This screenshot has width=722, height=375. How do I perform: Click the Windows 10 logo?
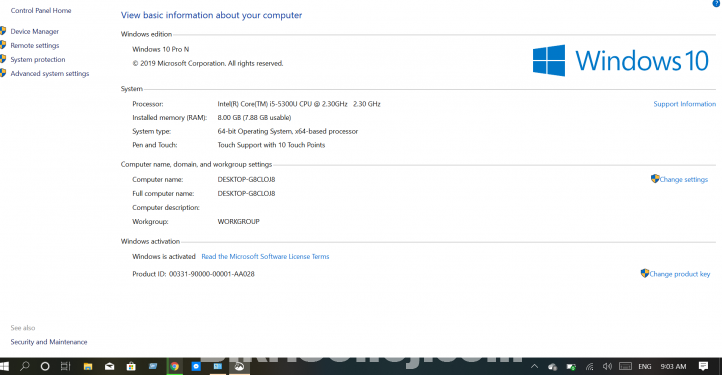coord(620,60)
